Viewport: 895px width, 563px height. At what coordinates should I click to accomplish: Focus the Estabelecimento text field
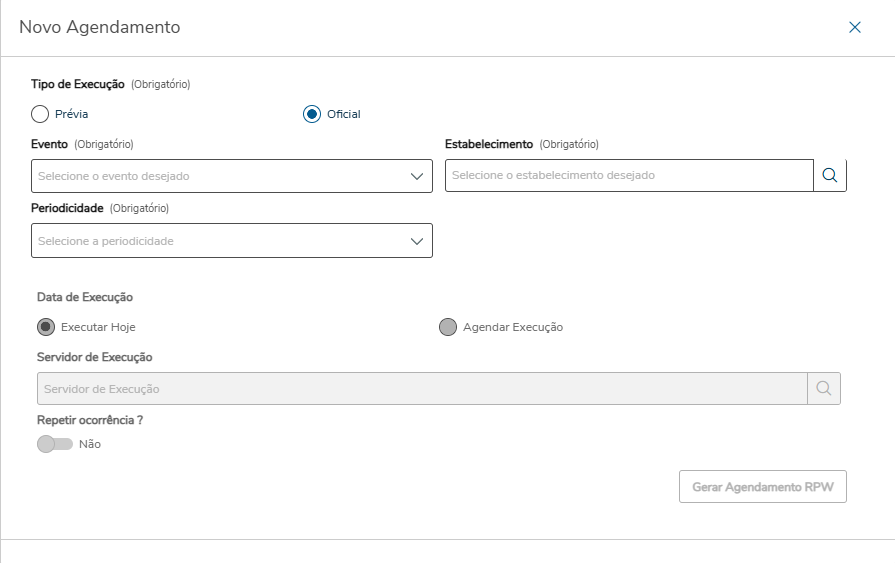coord(628,175)
